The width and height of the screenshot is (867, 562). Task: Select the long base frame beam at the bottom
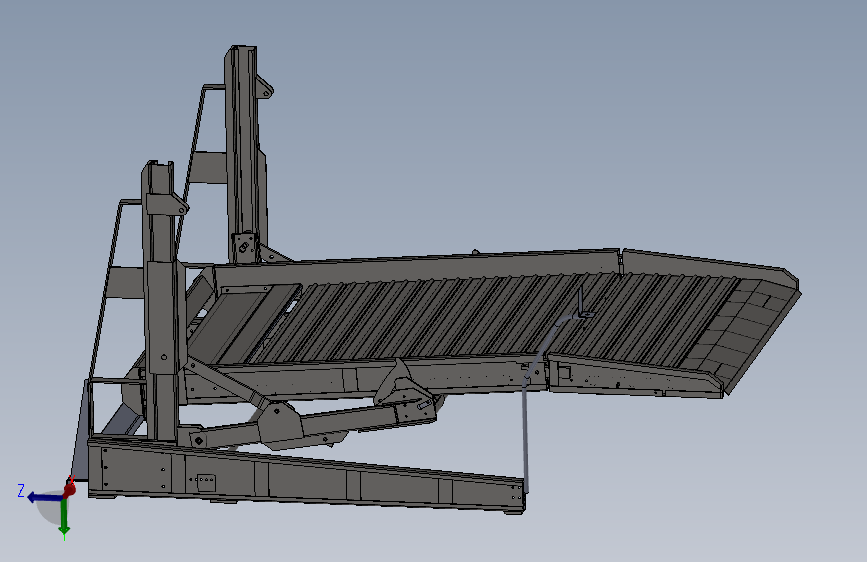pos(307,475)
